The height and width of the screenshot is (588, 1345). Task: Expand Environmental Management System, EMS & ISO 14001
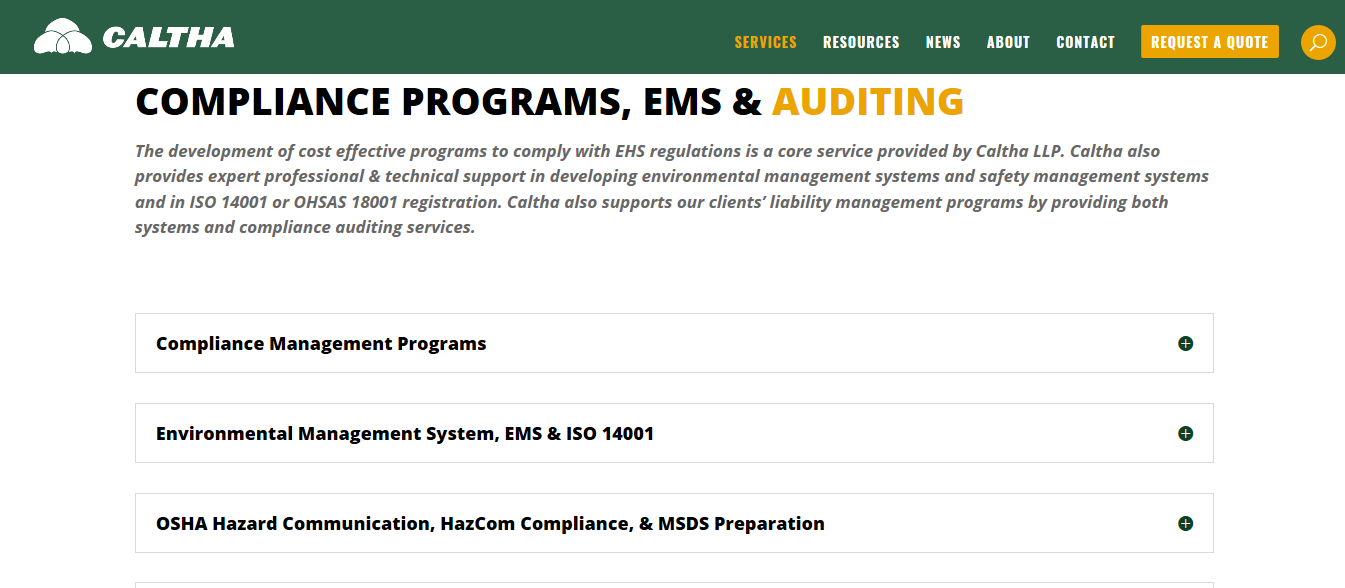(674, 433)
